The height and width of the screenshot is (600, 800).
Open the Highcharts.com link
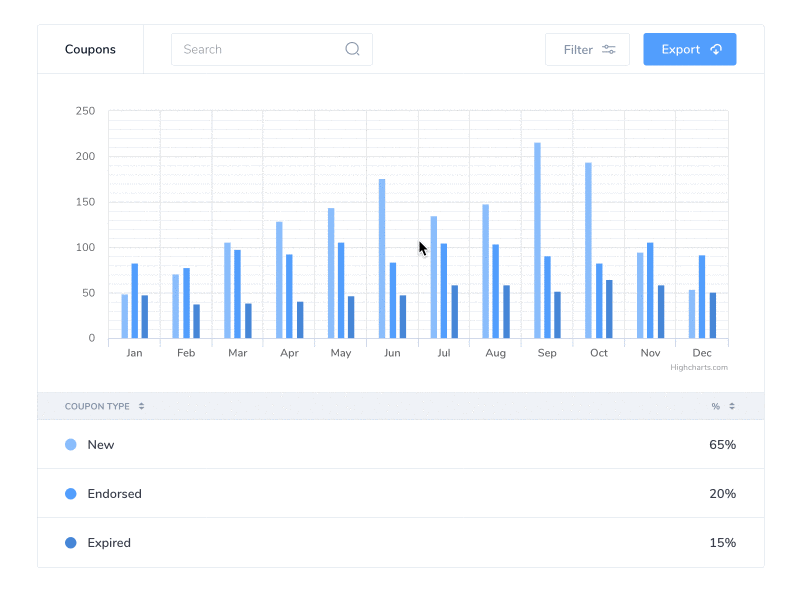point(697,367)
